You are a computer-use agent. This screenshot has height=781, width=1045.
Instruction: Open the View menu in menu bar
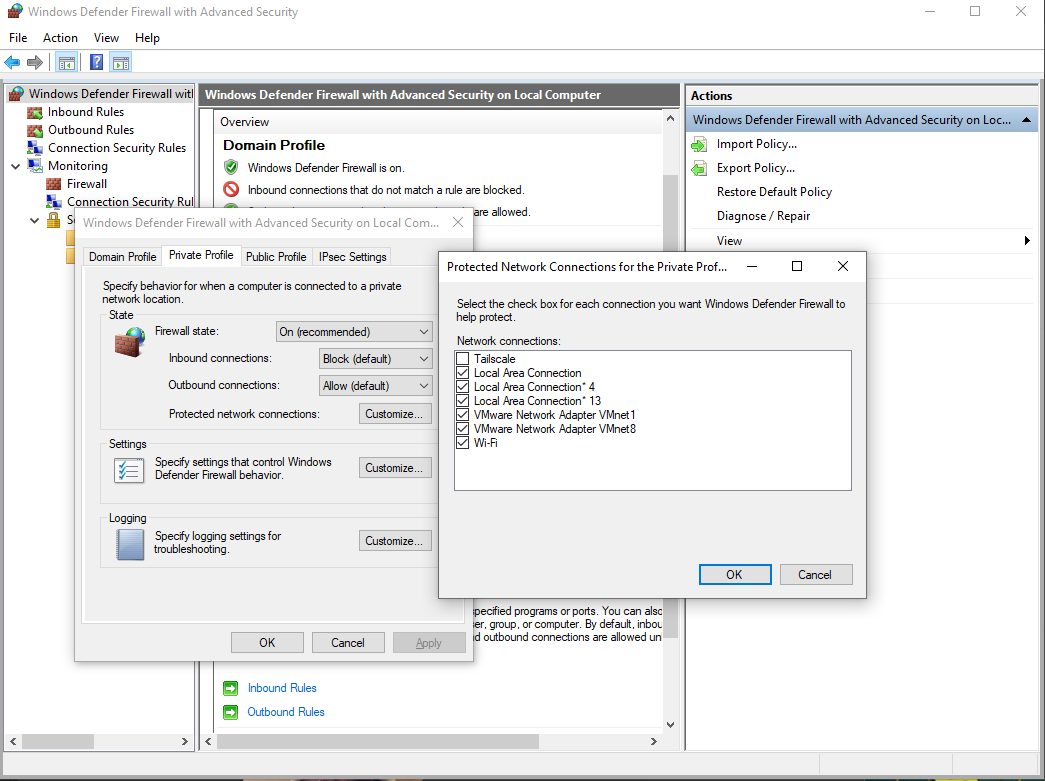pyautogui.click(x=106, y=38)
